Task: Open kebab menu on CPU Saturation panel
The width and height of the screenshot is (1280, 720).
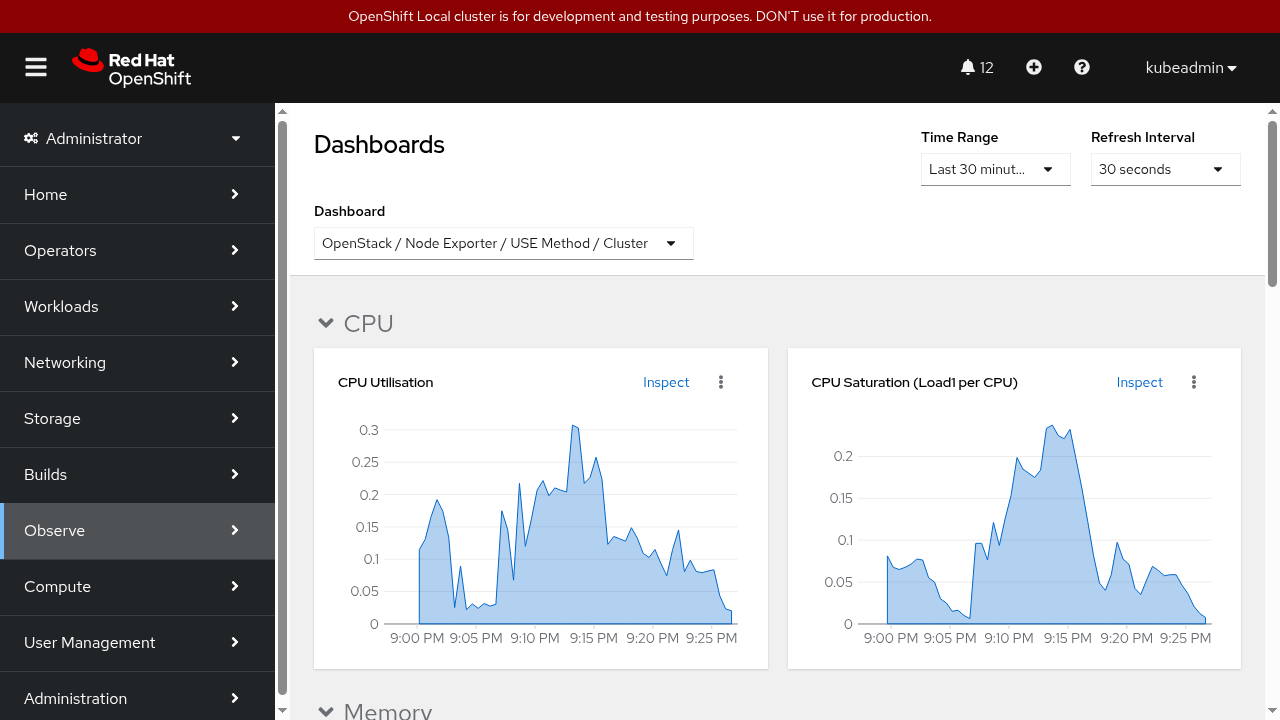Action: (1194, 382)
